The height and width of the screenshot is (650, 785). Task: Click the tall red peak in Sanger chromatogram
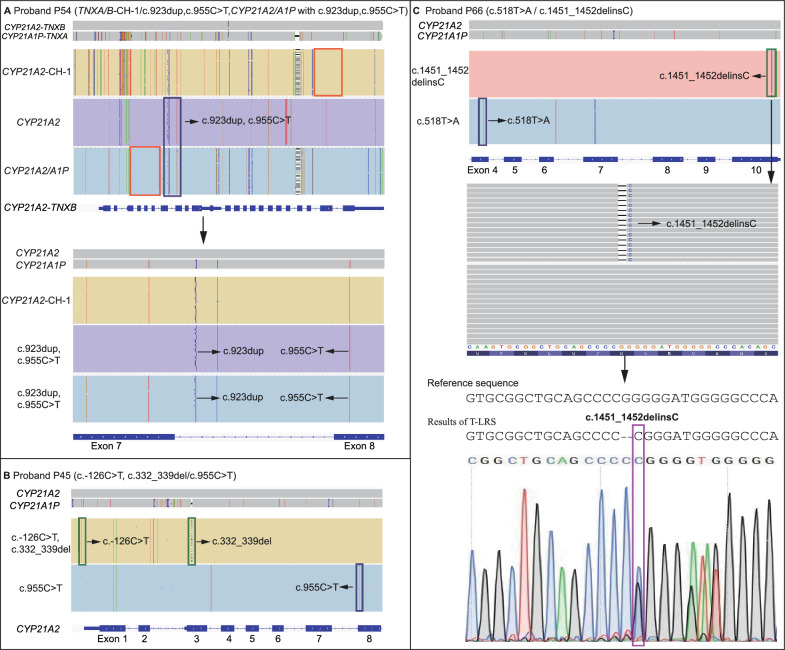525,563
